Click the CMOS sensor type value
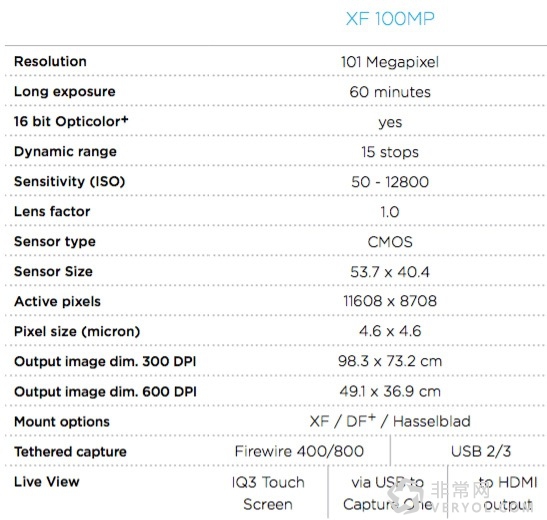The image size is (547, 520). [390, 242]
